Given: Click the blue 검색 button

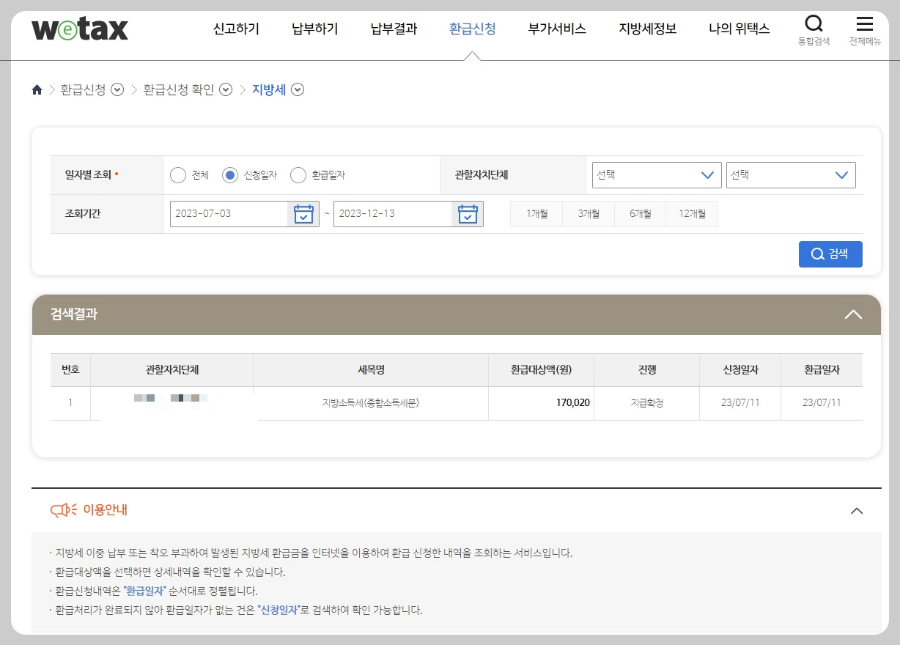Looking at the screenshot, I should (830, 254).
